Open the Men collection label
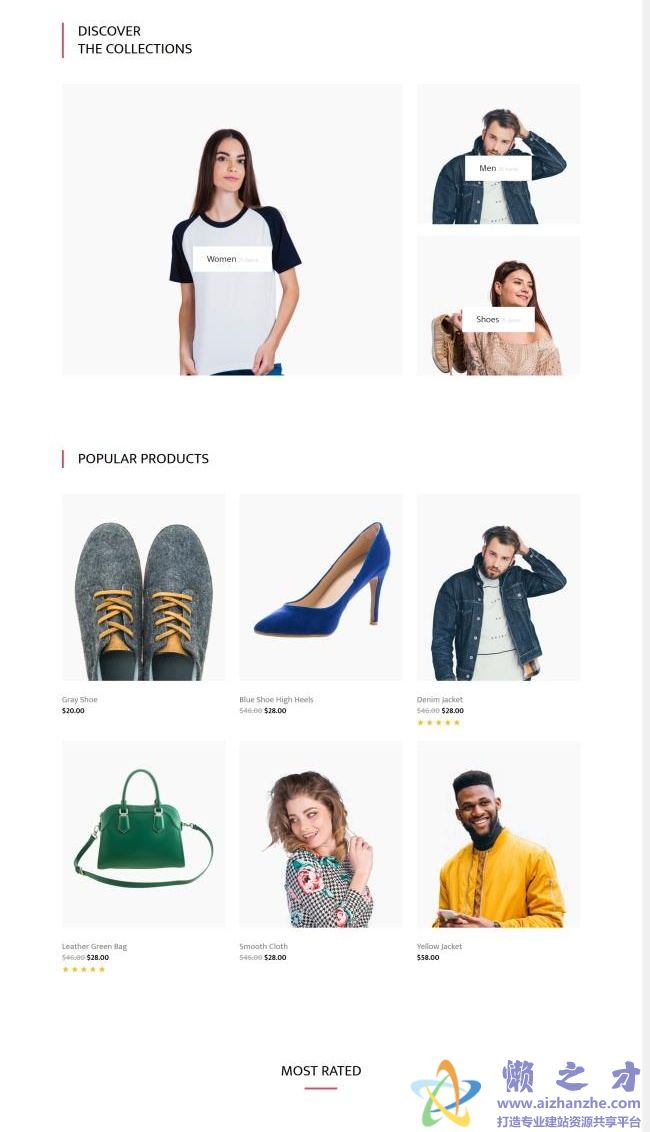 pos(498,168)
